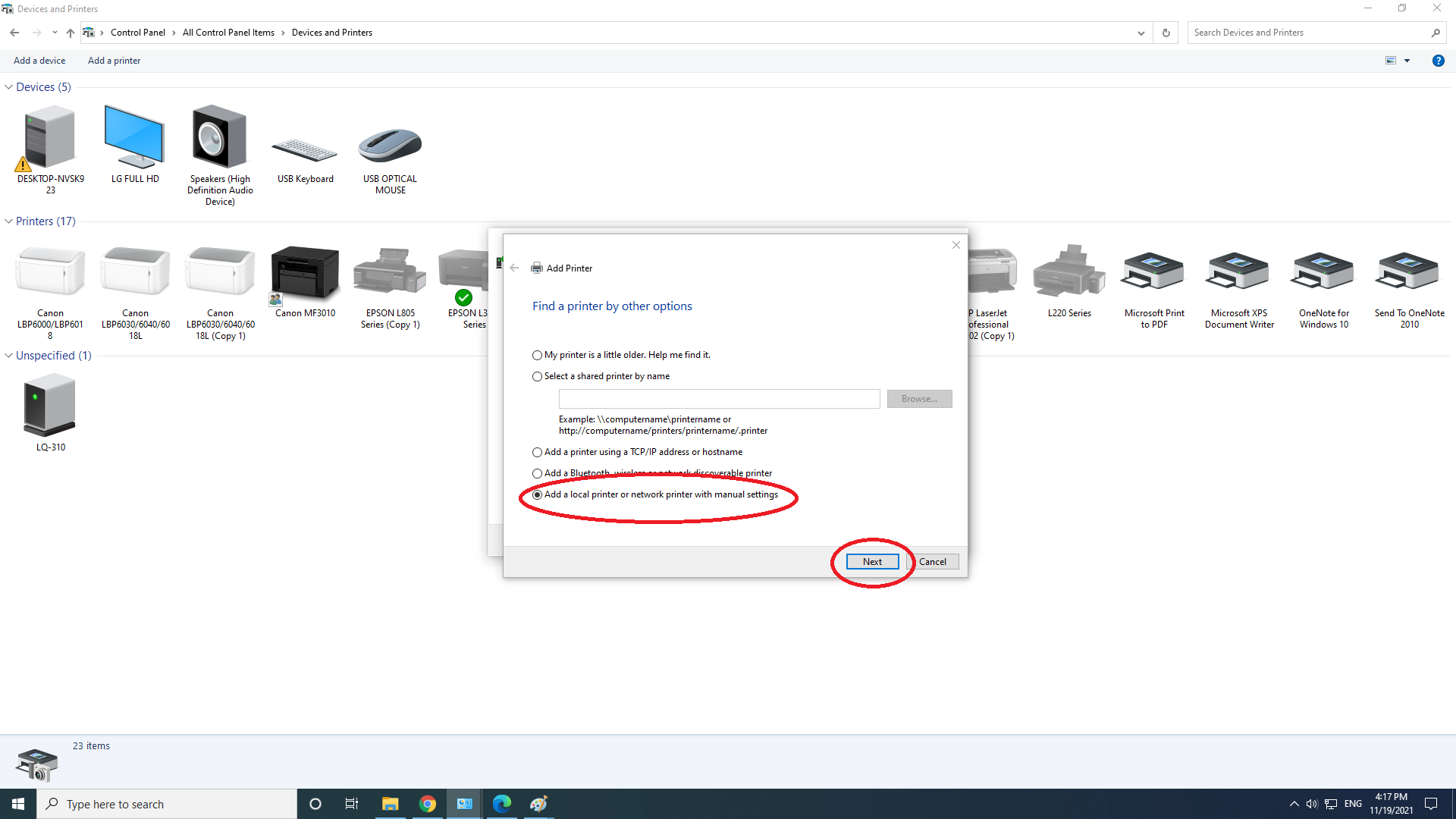The width and height of the screenshot is (1456, 819).
Task: Click the LQ-310 unspecified device icon
Action: click(50, 406)
